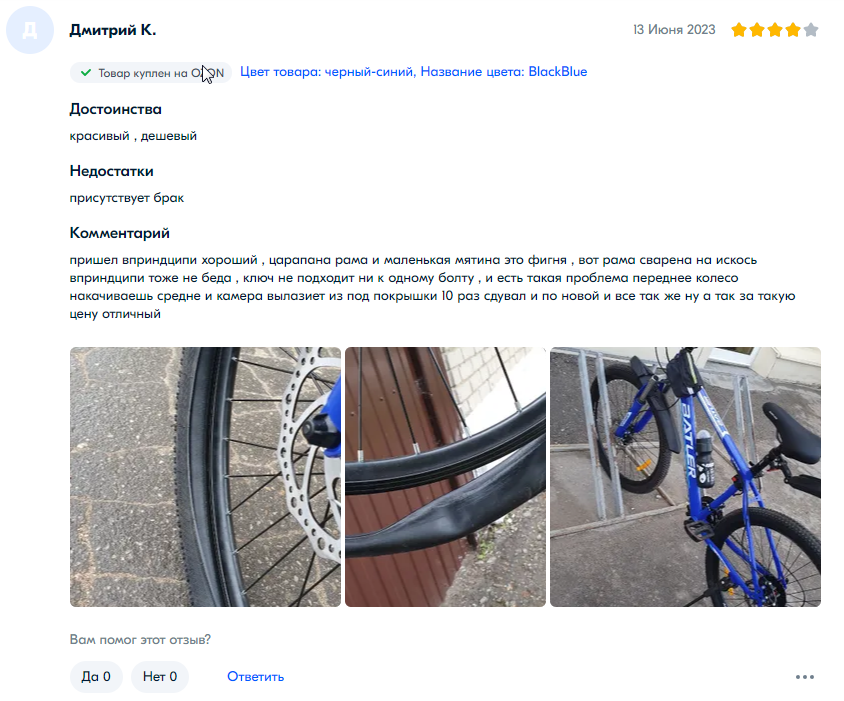Vote 'Да' that review helped
The width and height of the screenshot is (844, 701).
tap(96, 676)
